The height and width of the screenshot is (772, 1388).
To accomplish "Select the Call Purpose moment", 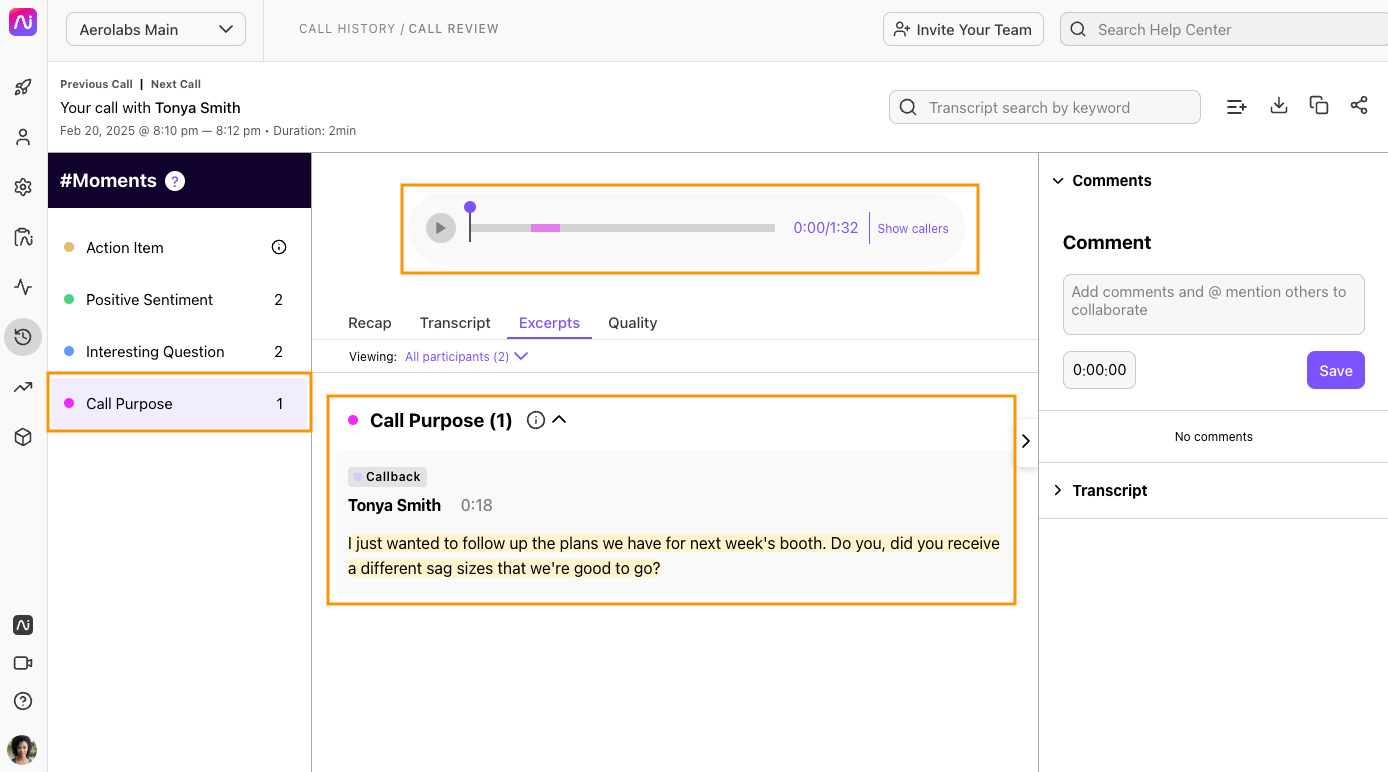I will coord(180,403).
